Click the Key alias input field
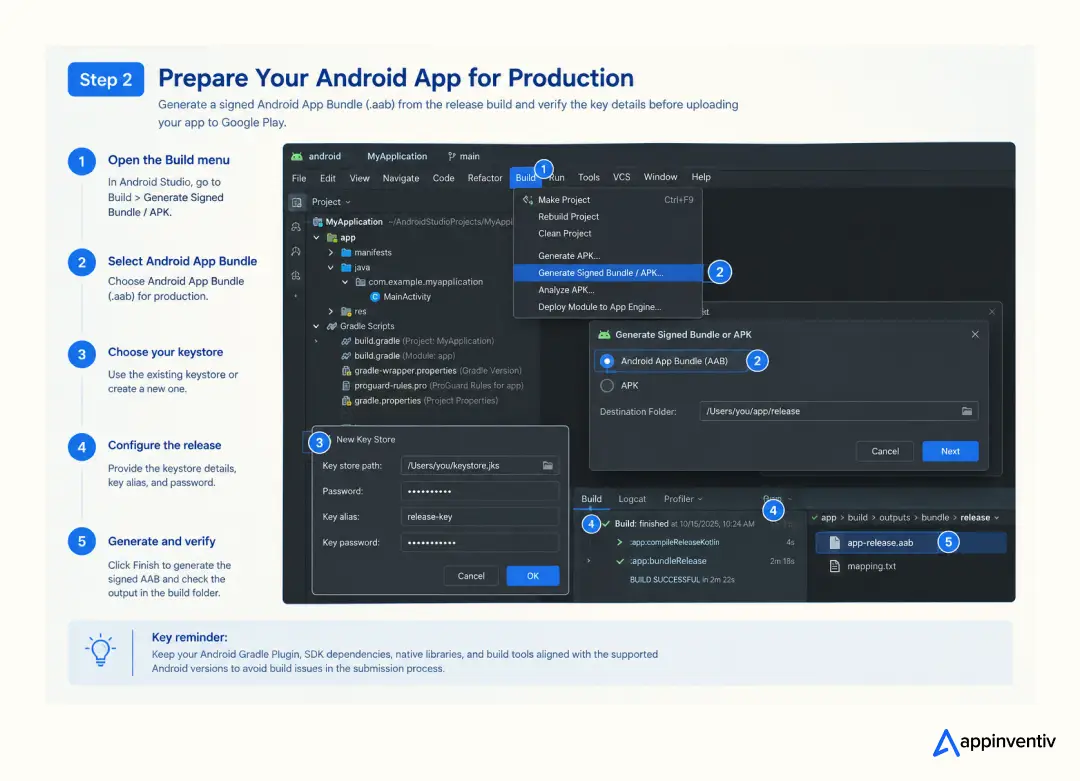 (479, 517)
